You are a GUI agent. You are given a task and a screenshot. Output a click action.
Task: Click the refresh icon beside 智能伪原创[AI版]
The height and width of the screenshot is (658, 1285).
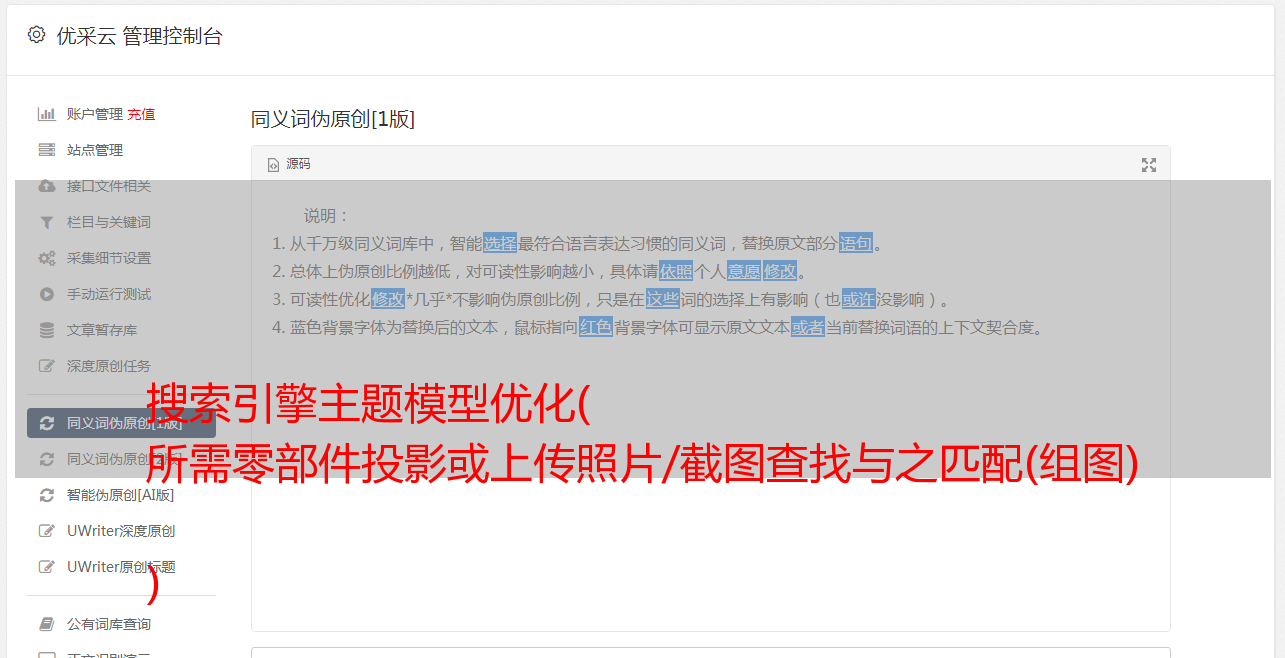coord(46,495)
